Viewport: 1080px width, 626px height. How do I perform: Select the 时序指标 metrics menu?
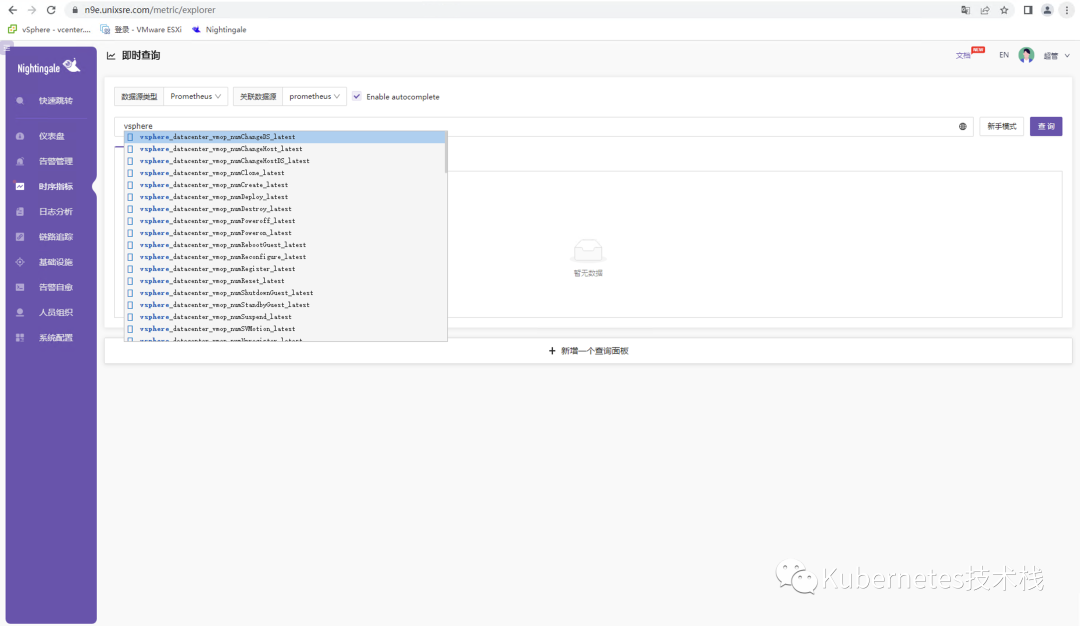(50, 187)
